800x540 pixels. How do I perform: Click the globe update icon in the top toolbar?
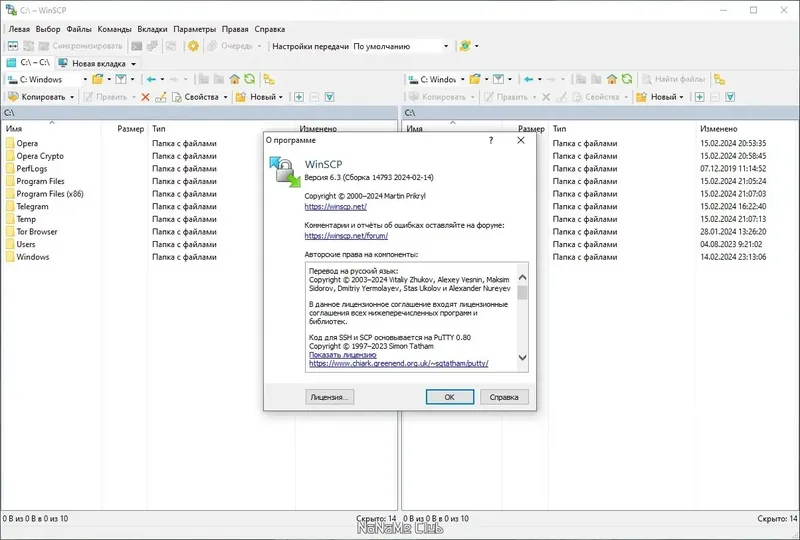[465, 46]
